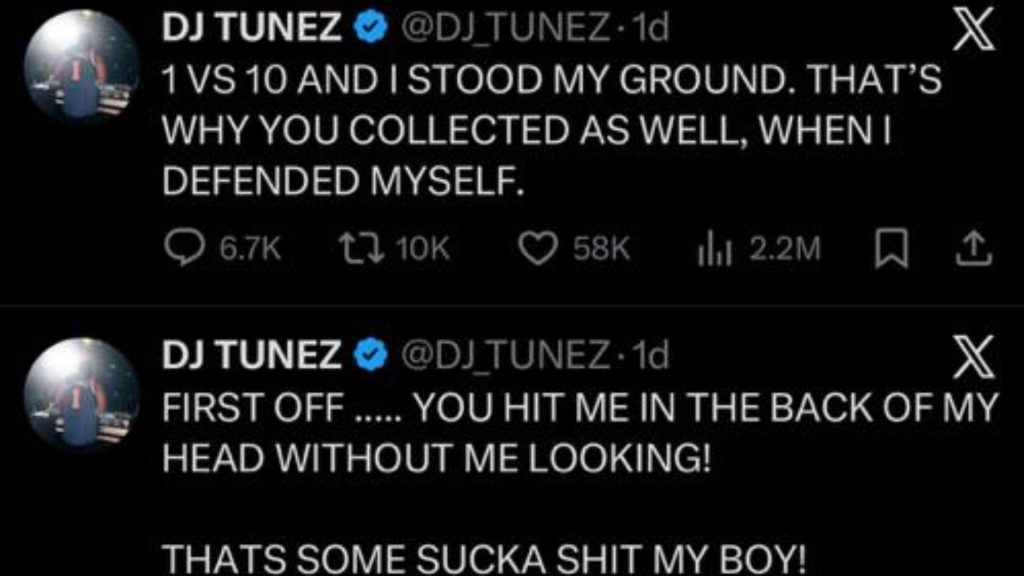
Task: Click DJ TUNEZ display name on first tweet
Action: tap(252, 31)
